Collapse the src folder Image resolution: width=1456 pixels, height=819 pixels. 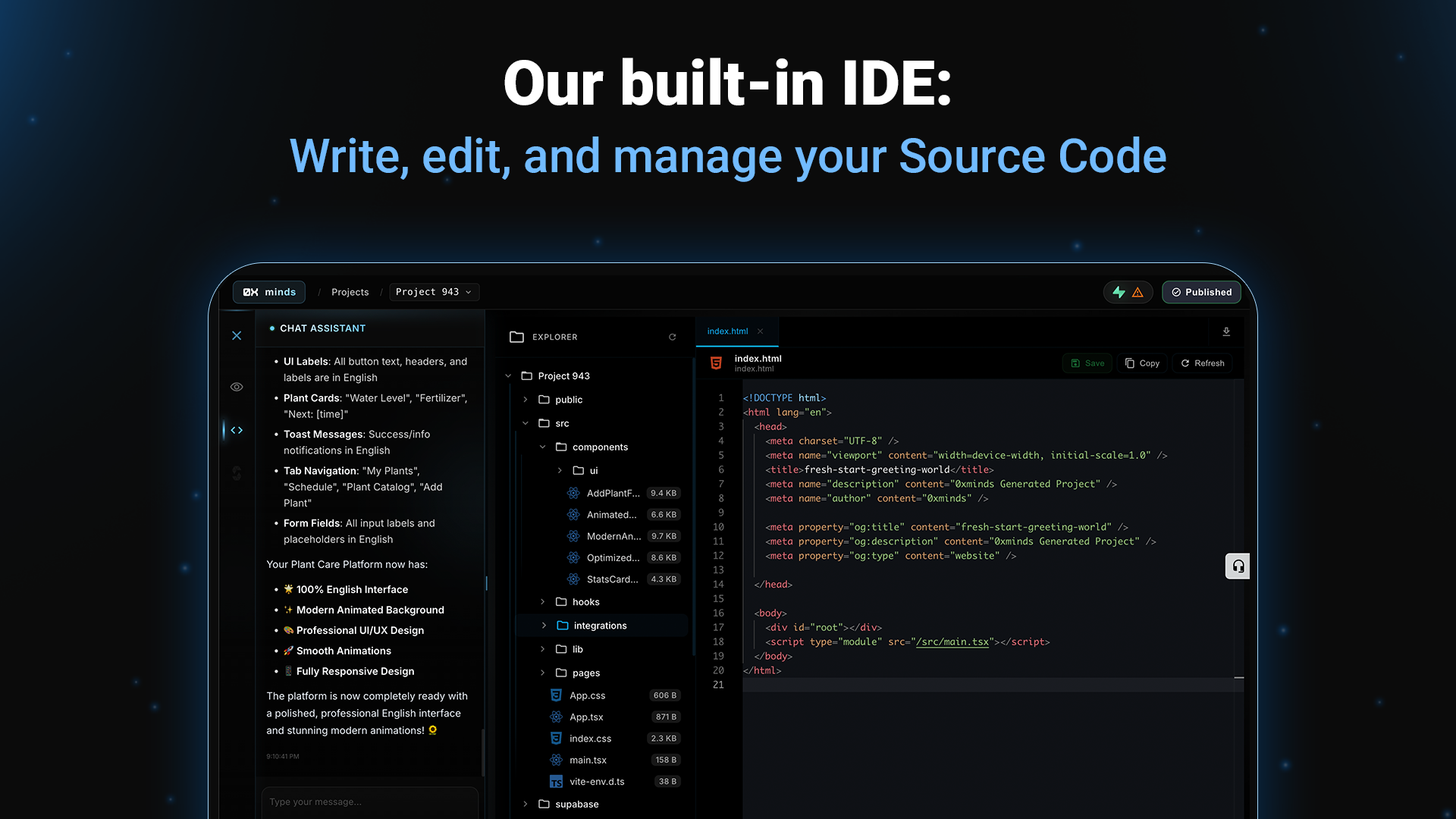pyautogui.click(x=561, y=423)
